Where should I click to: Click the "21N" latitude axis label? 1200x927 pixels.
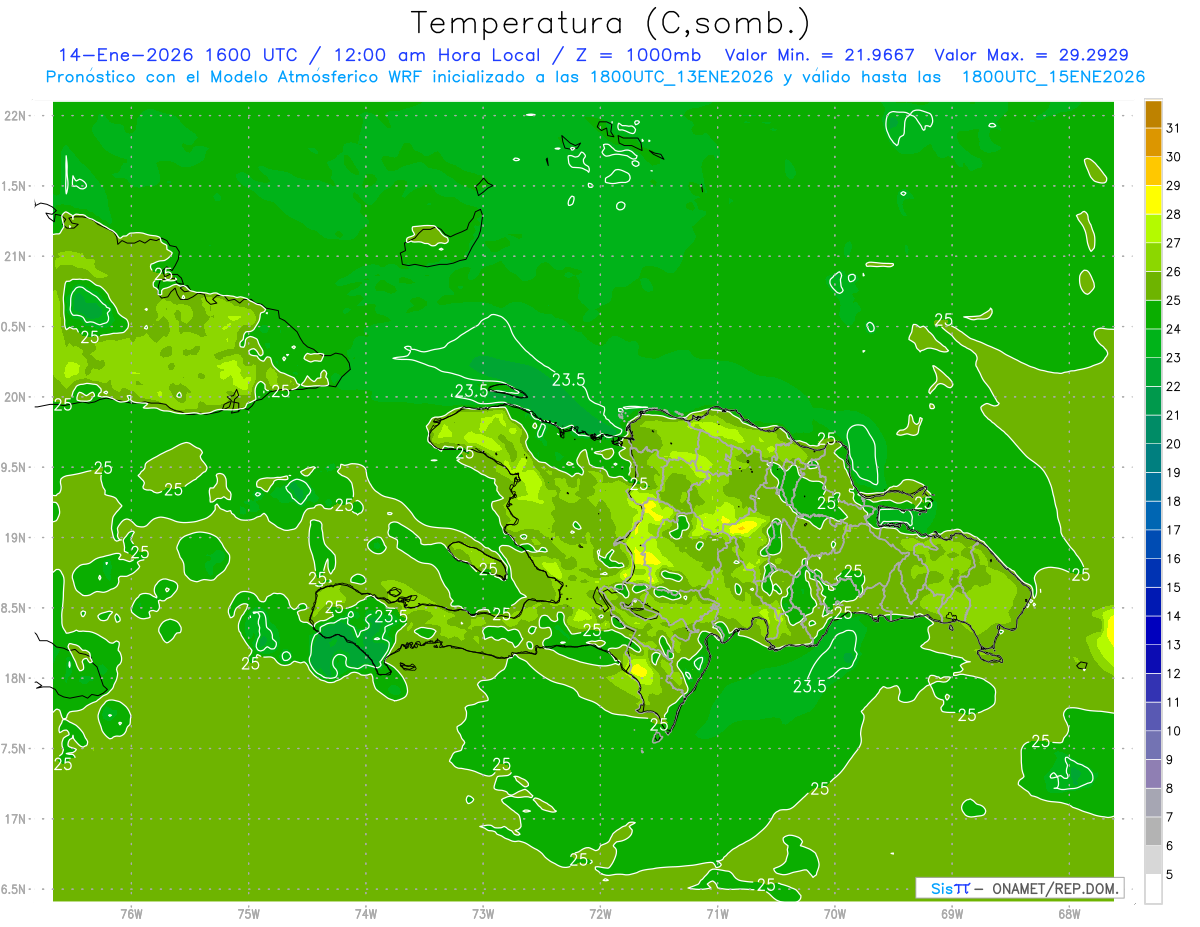click(x=17, y=256)
